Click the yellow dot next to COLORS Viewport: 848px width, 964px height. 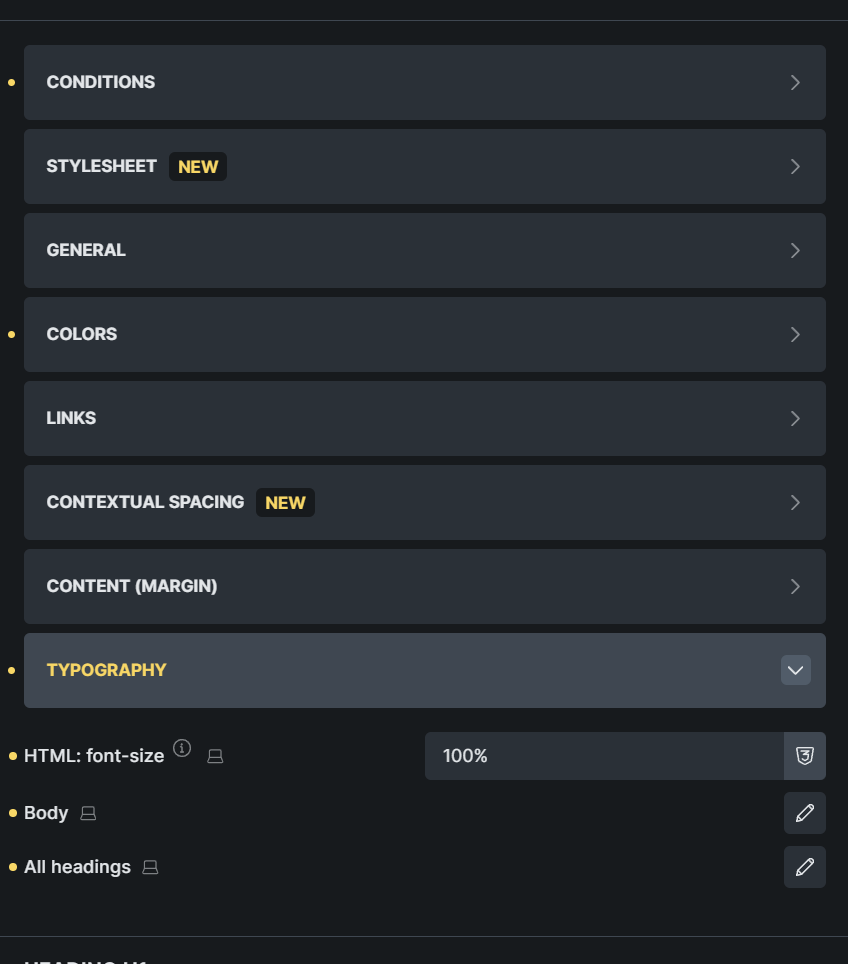tap(10, 334)
